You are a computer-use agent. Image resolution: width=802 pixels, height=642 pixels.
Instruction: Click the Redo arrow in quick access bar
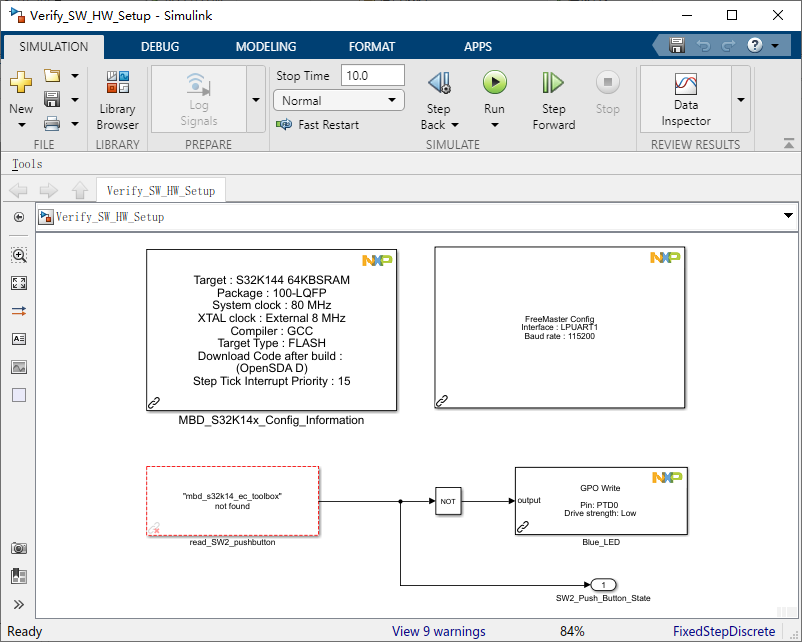click(728, 46)
